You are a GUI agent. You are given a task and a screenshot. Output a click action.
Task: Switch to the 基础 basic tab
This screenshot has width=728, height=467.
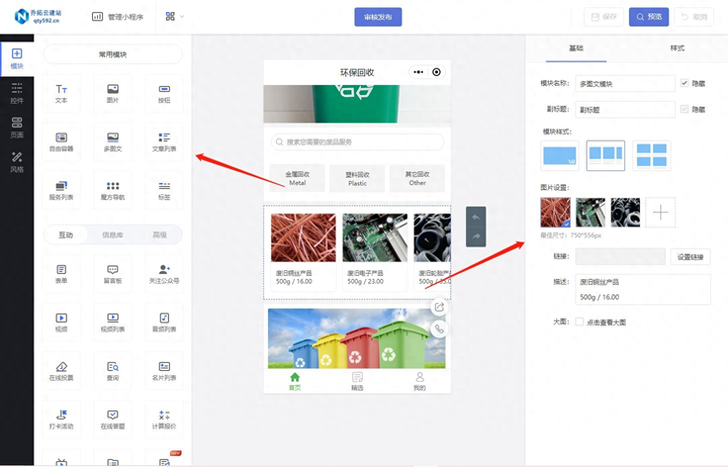pyautogui.click(x=576, y=48)
